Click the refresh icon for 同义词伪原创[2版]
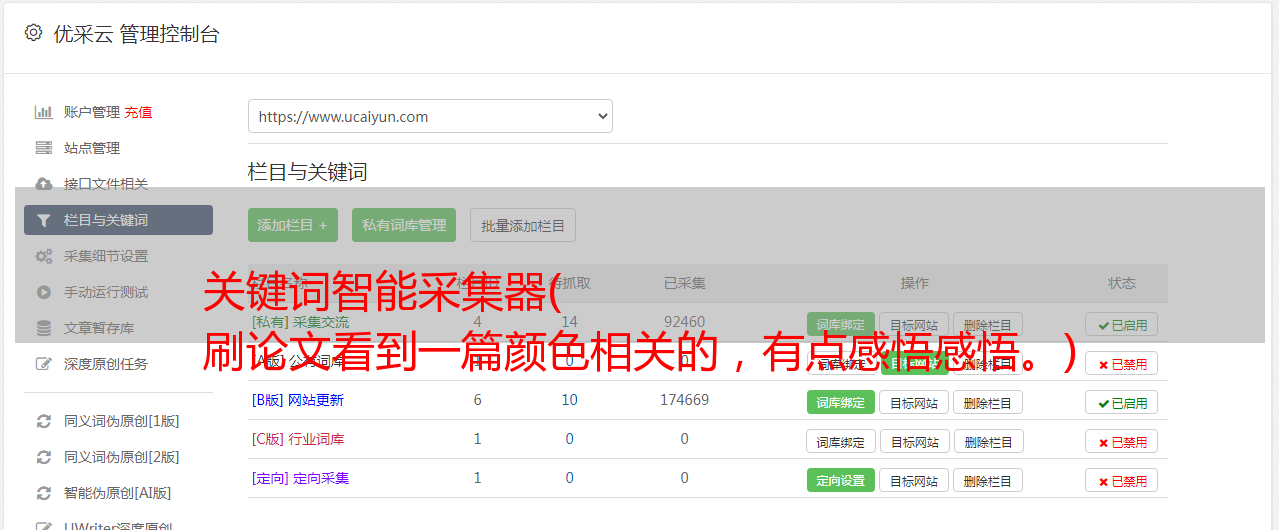This screenshot has height=530, width=1279. 43,457
